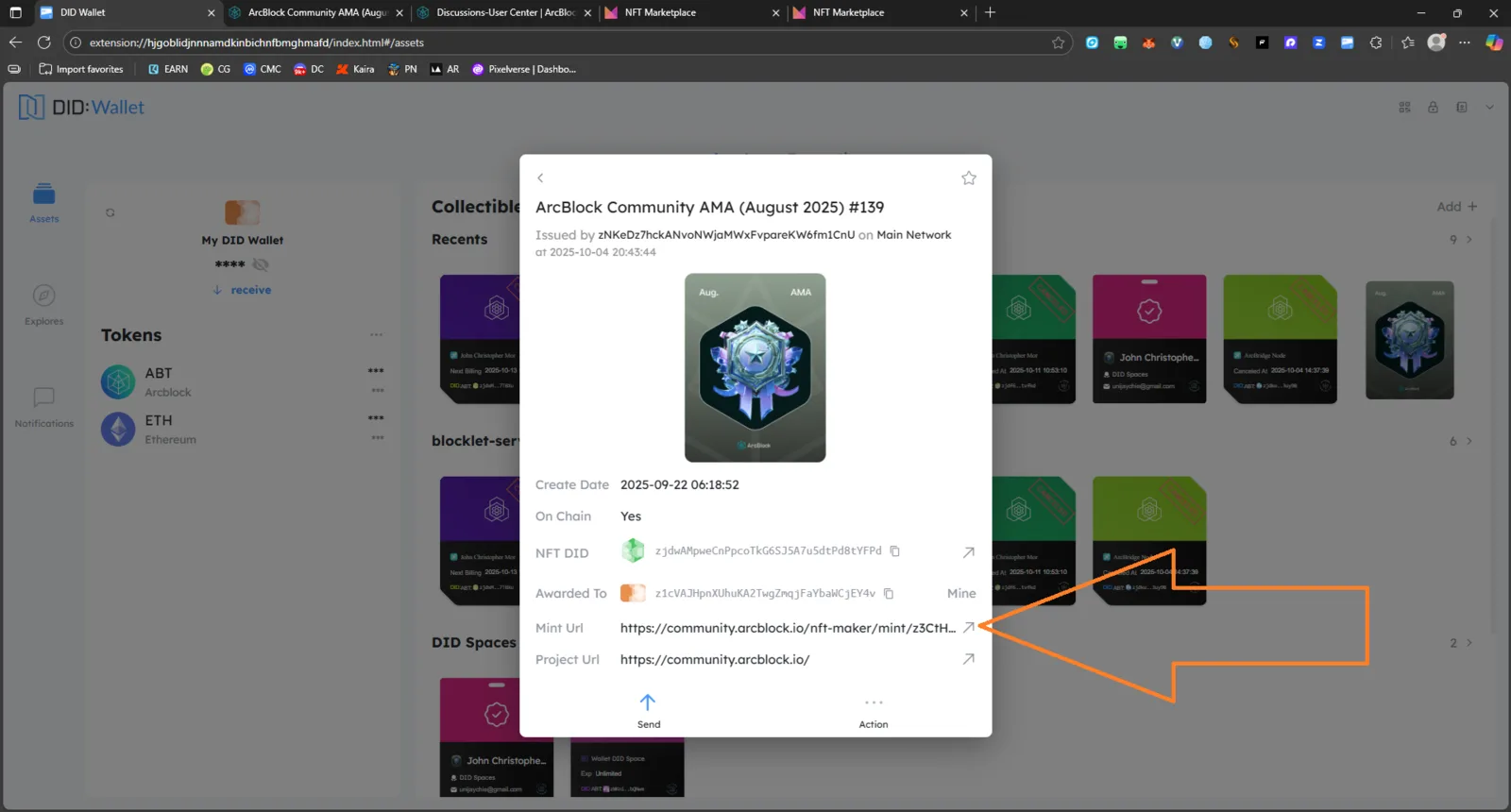Image resolution: width=1511 pixels, height=812 pixels.
Task: Open the Action menu in the dialog
Action: 874,712
